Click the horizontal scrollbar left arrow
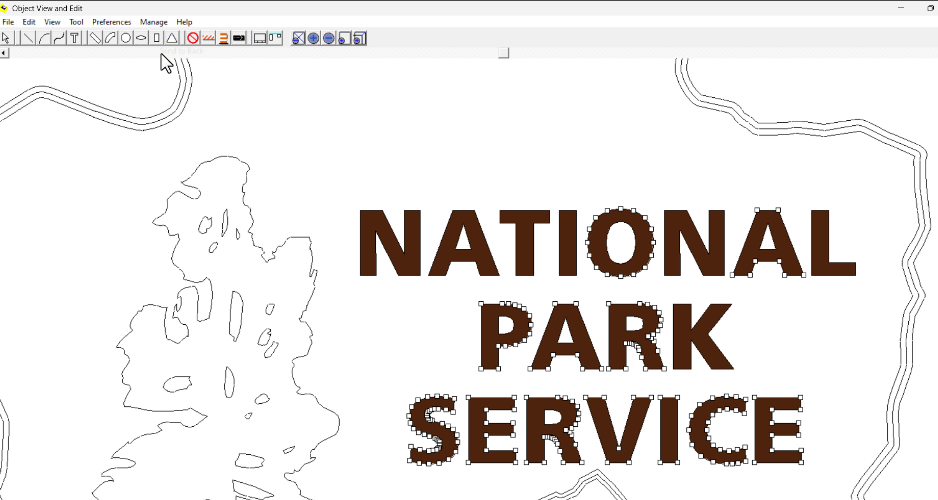The image size is (938, 500). tap(4, 53)
